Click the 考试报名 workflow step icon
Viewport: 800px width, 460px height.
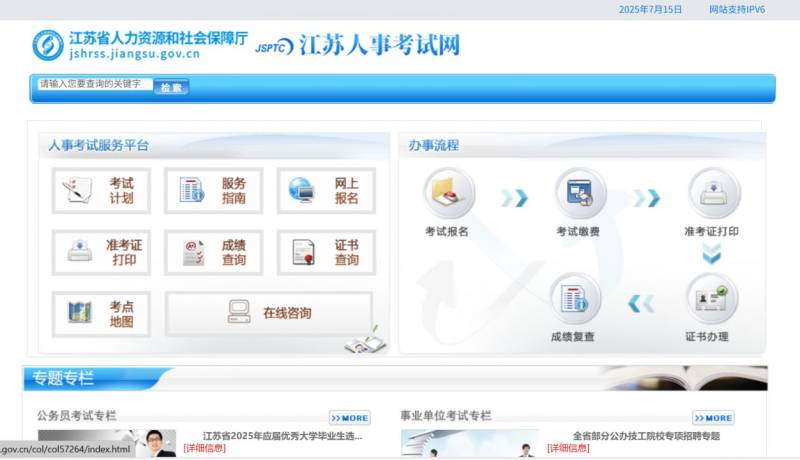tap(447, 193)
